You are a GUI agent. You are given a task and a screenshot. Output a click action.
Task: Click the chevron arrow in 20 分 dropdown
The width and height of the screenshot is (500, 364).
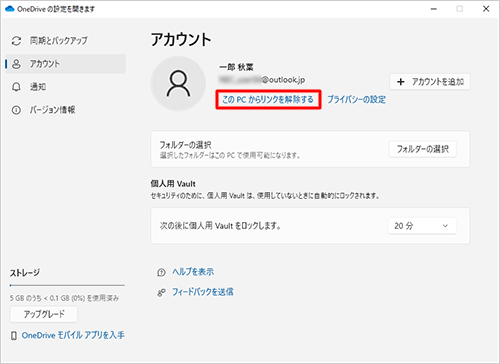point(445,226)
